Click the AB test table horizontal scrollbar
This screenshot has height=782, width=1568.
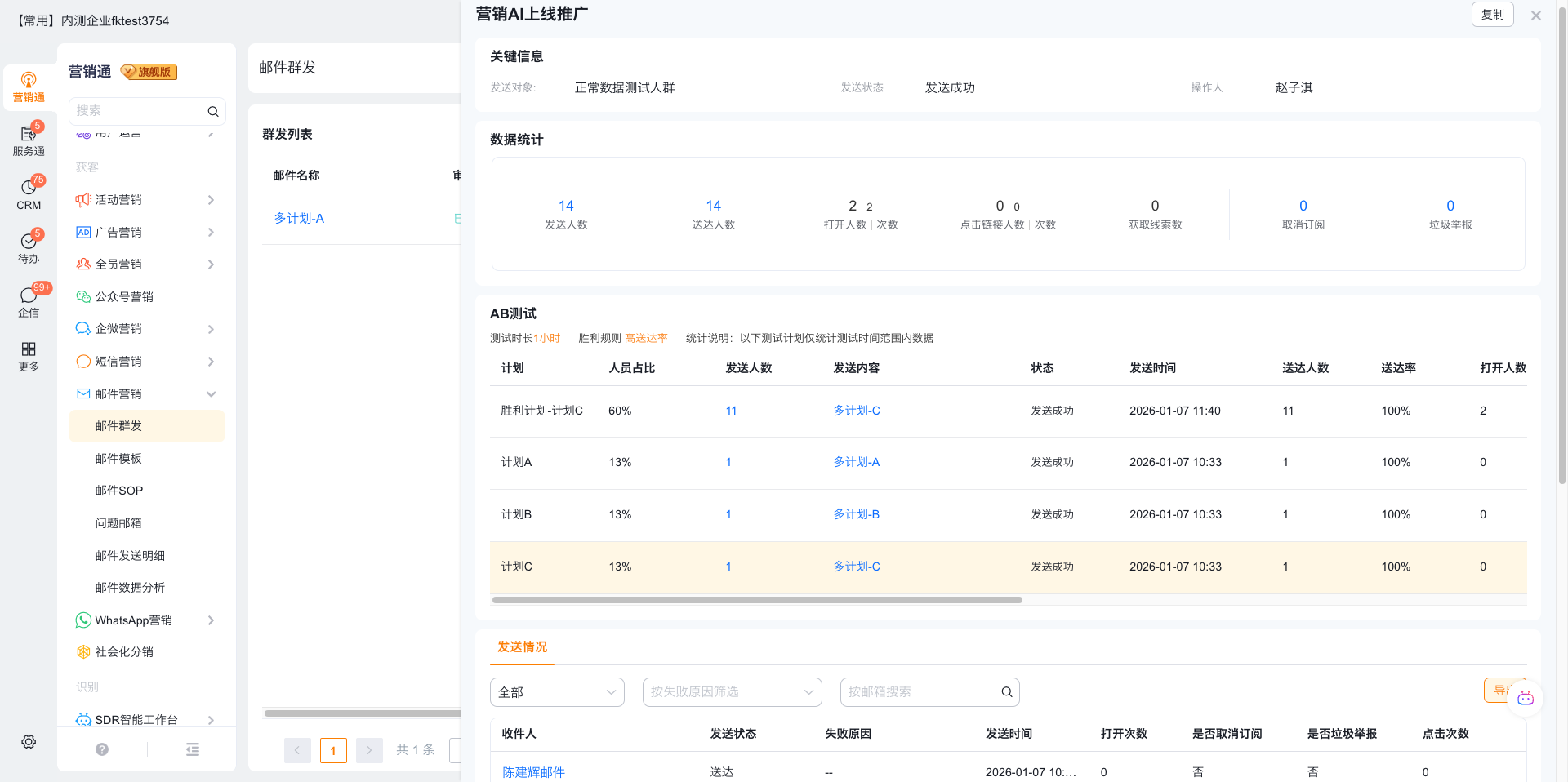click(757, 600)
